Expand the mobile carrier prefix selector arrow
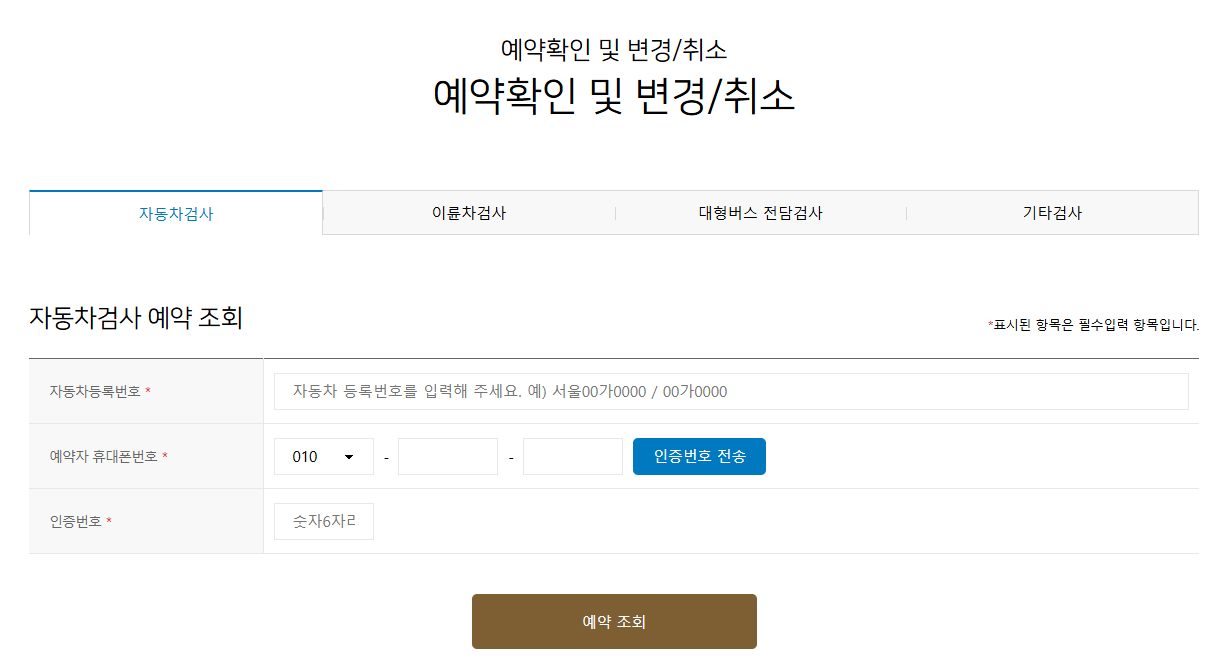The width and height of the screenshot is (1222, 671). click(x=350, y=456)
